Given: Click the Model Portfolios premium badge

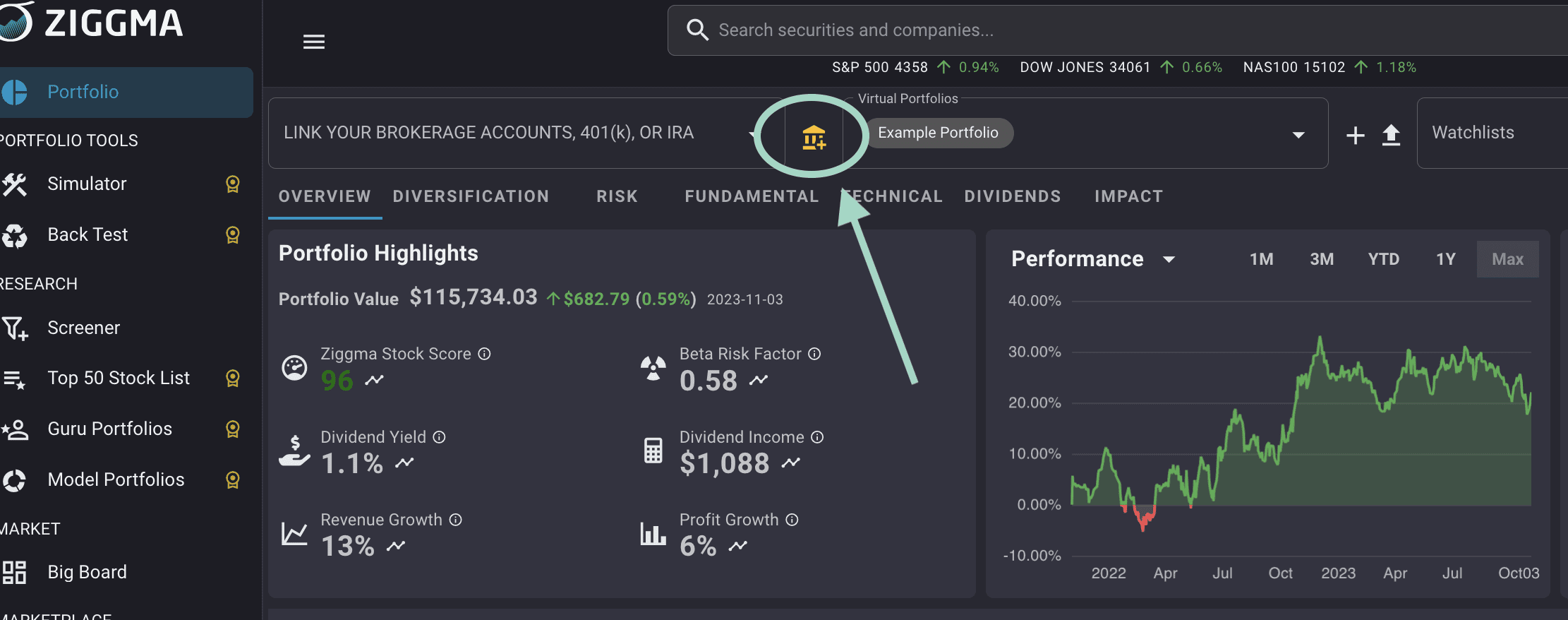Looking at the screenshot, I should click(232, 480).
